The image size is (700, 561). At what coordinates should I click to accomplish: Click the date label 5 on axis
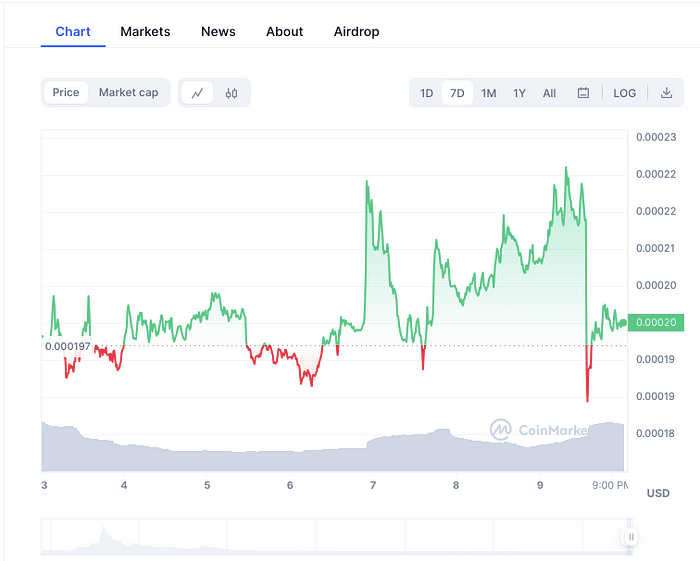coord(207,485)
